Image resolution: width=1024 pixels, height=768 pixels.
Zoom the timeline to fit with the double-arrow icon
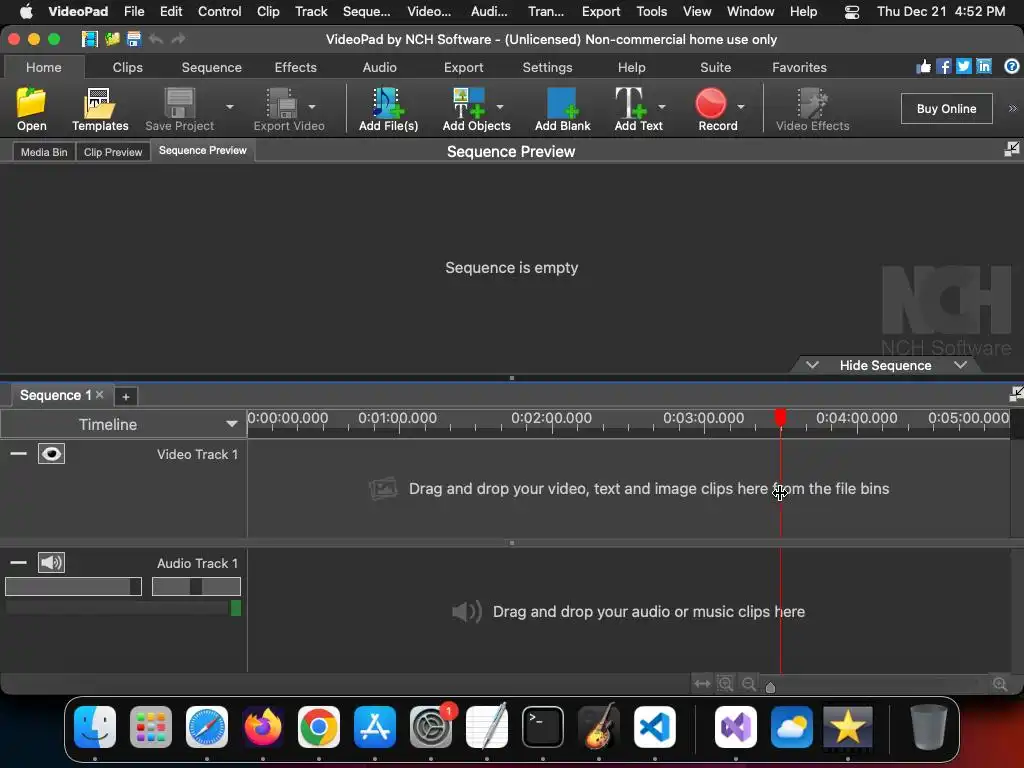702,684
